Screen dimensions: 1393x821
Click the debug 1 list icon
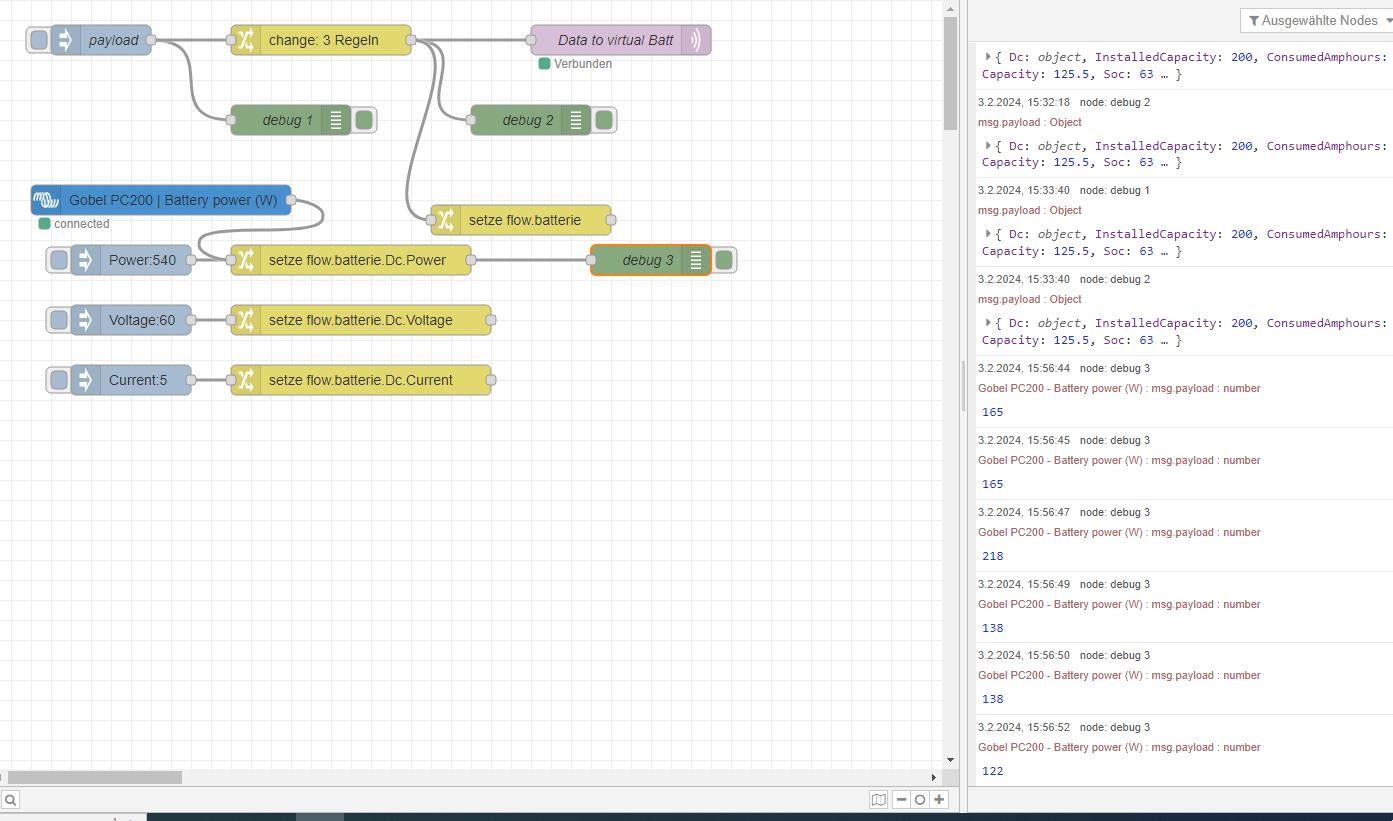click(x=336, y=120)
